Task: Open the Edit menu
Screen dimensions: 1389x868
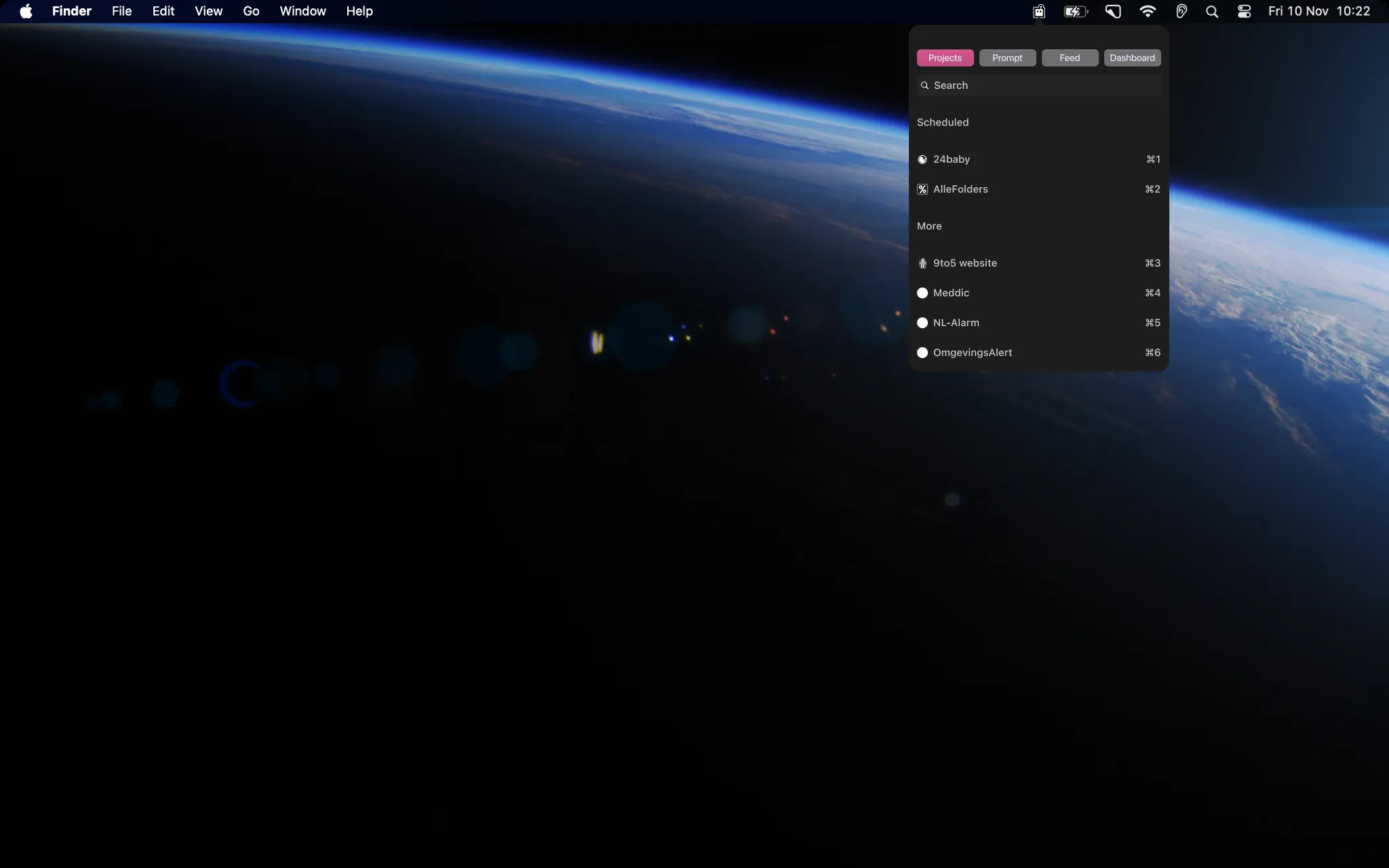Action: [x=163, y=11]
